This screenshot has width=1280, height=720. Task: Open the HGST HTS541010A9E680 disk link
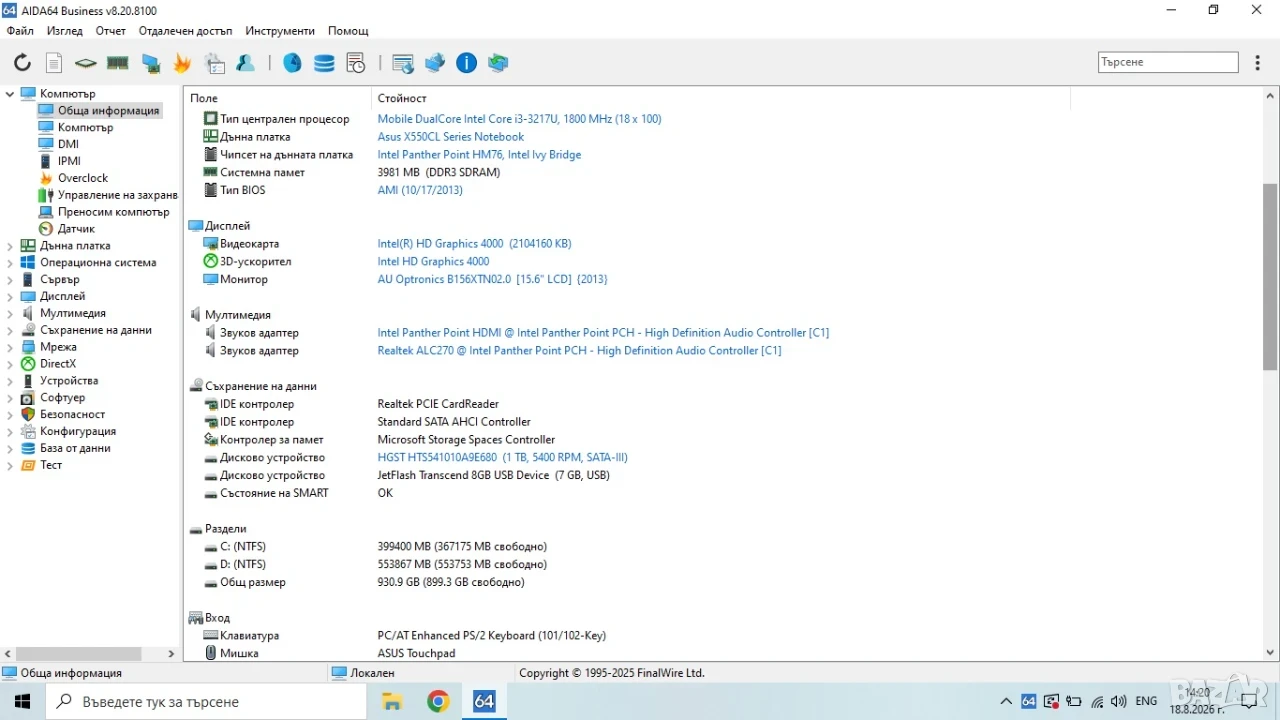pos(502,457)
